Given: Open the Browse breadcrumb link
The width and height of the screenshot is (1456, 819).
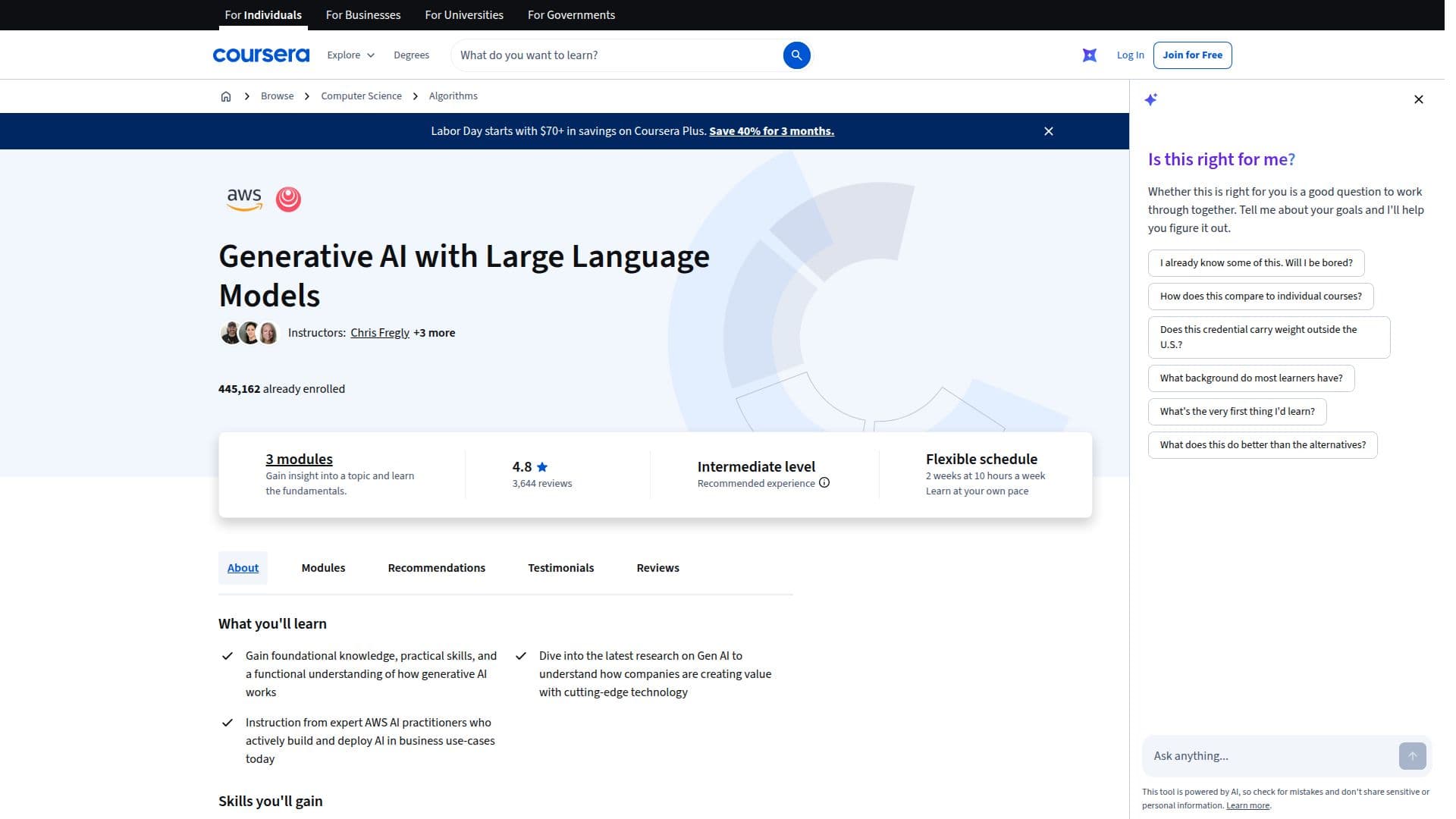Looking at the screenshot, I should pyautogui.click(x=279, y=96).
